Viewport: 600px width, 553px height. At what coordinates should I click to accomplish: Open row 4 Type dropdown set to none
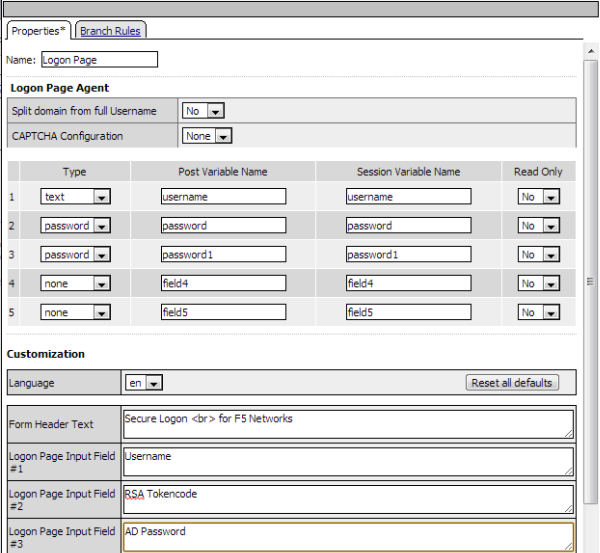74,284
